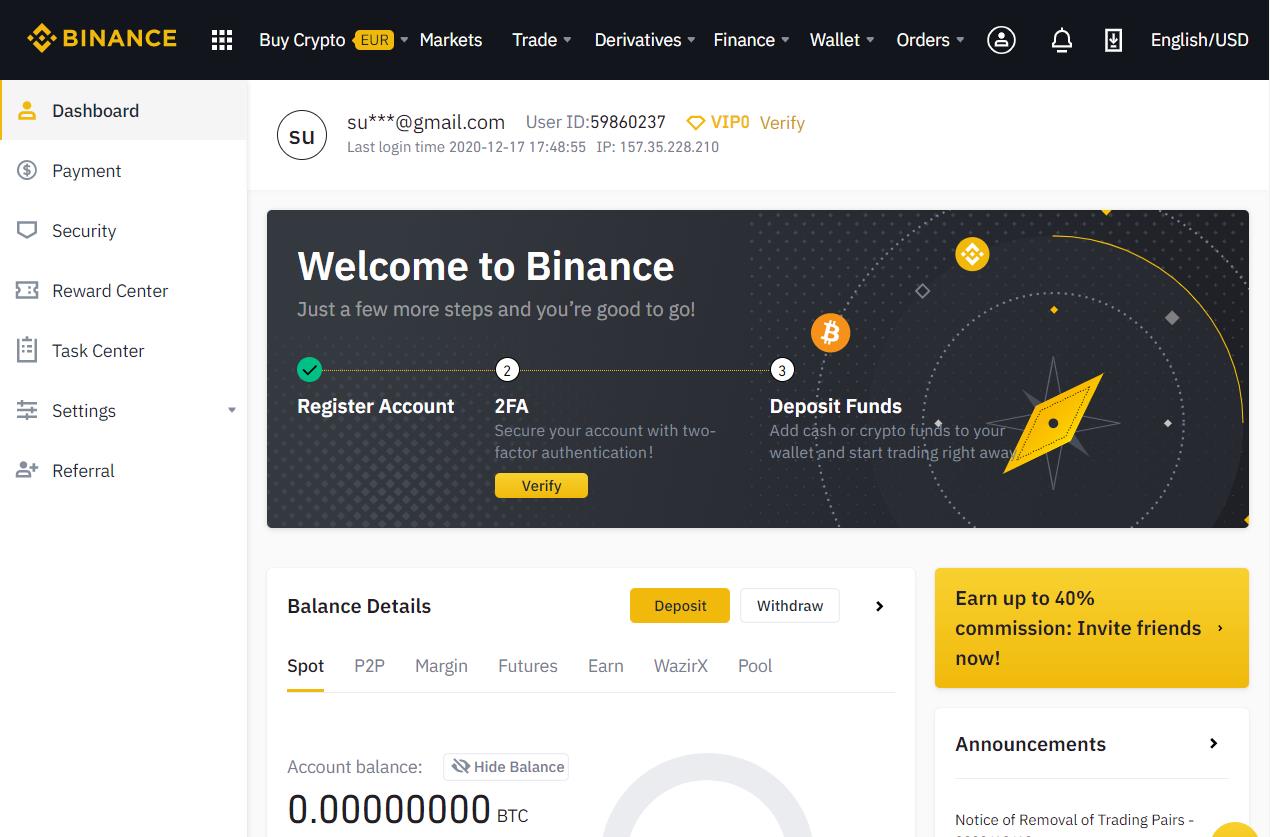This screenshot has height=837, width=1270.
Task: Click the step 2 circle for 2FA
Action: tap(507, 370)
